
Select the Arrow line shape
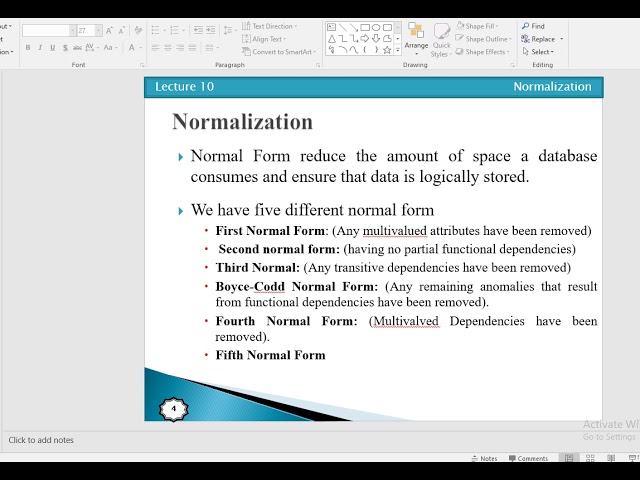tap(354, 27)
